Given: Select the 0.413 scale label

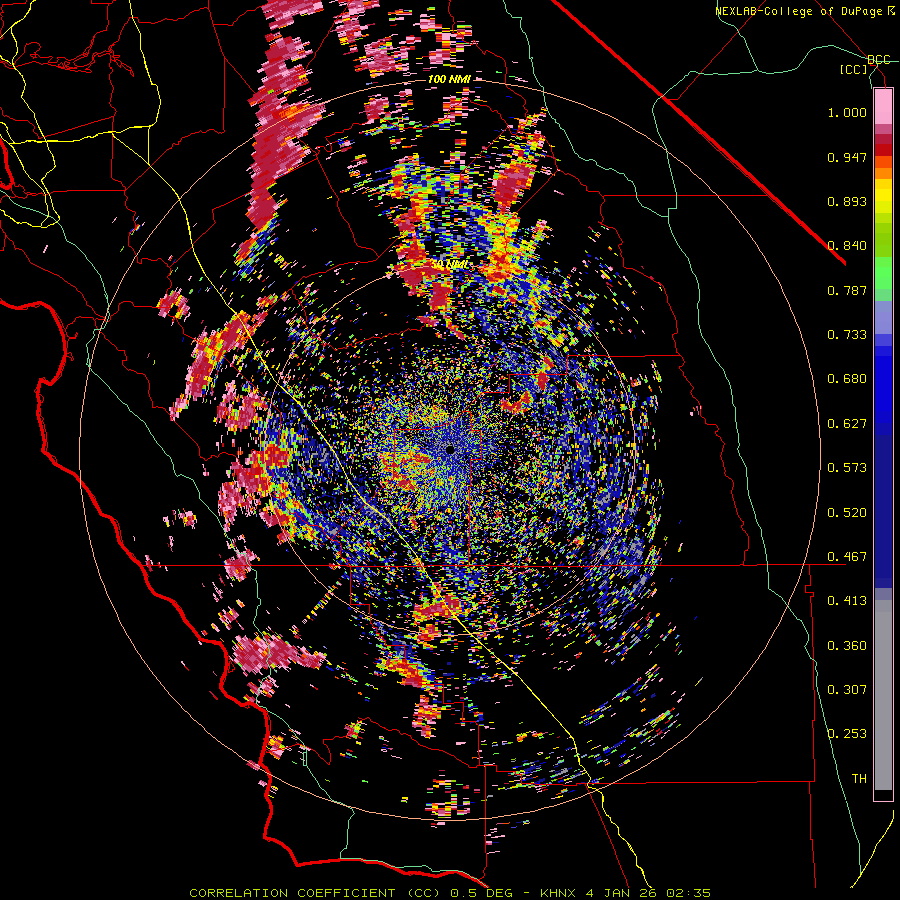Looking at the screenshot, I should click(x=847, y=601).
